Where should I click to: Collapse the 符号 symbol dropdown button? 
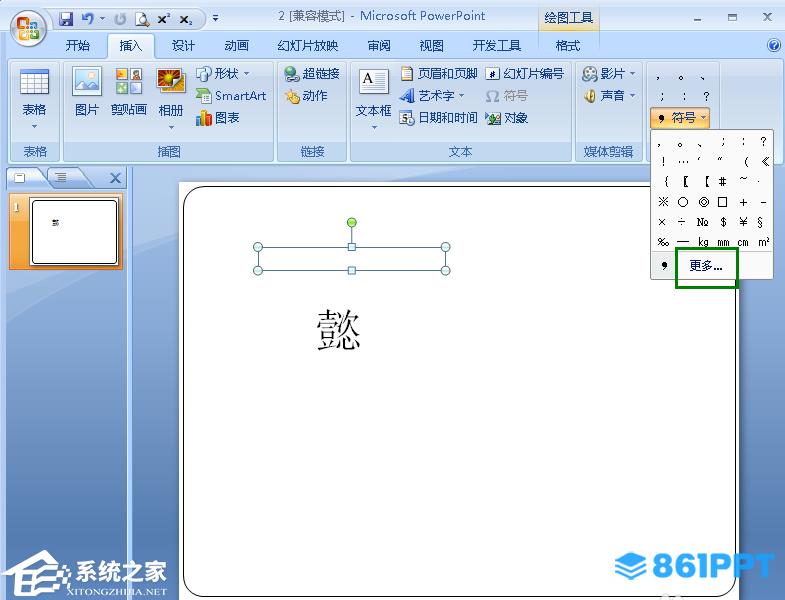pyautogui.click(x=680, y=118)
